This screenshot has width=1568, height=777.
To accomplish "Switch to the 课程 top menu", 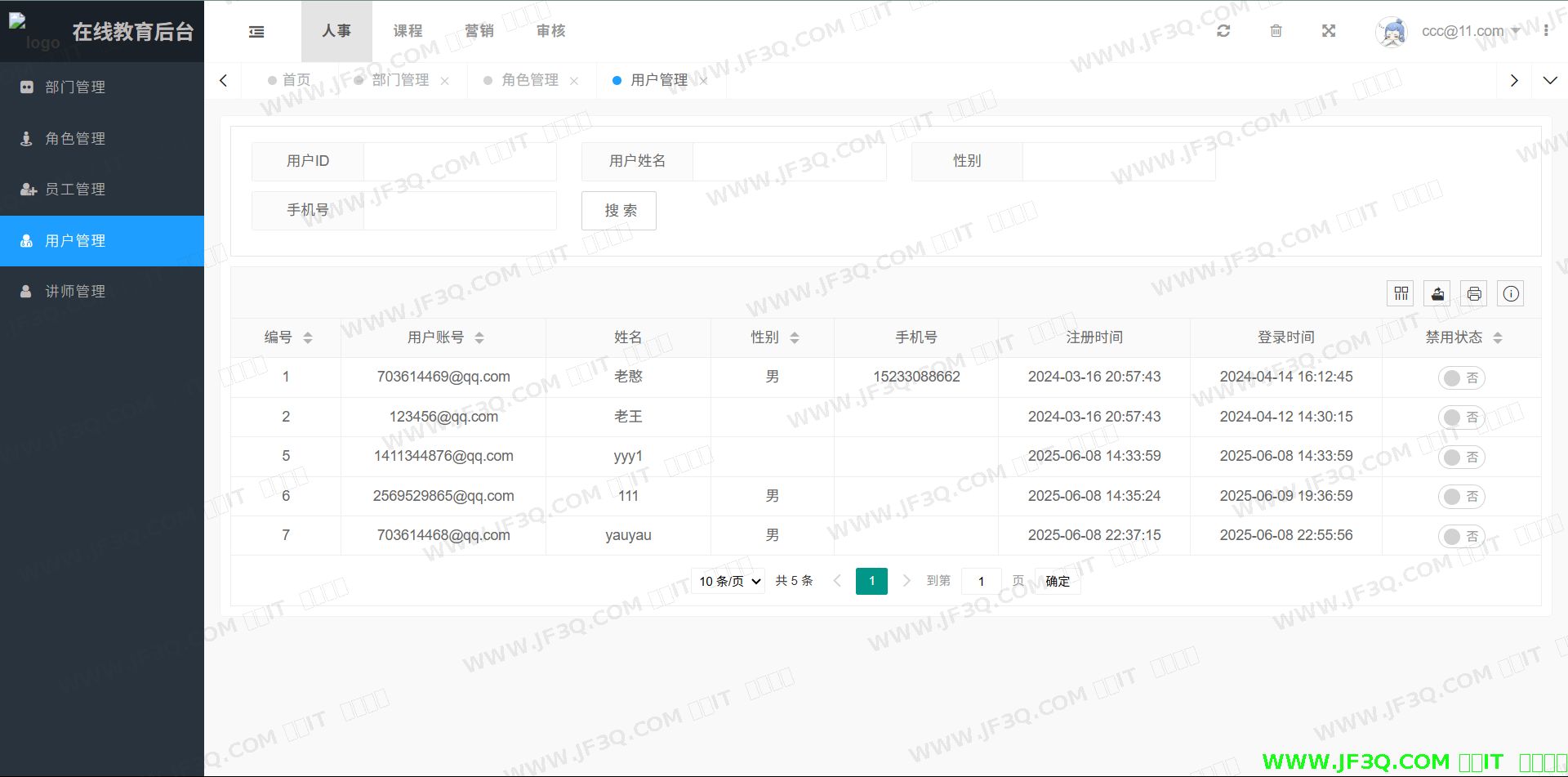I will pos(408,31).
